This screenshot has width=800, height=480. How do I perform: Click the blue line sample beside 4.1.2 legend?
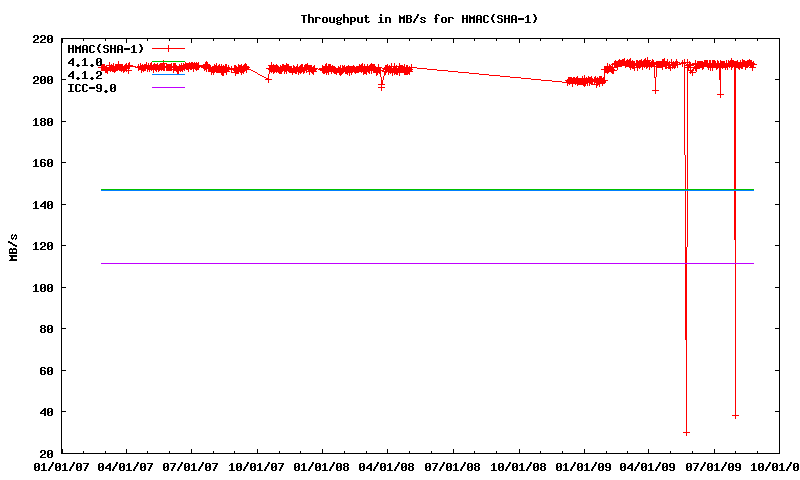pos(168,75)
